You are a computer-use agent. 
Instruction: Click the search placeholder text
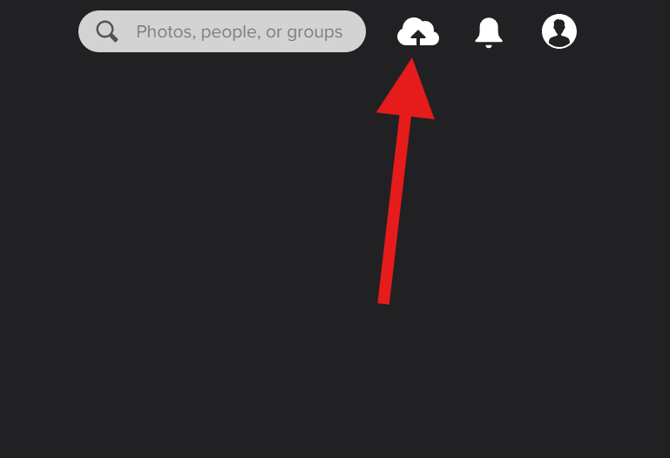coord(239,32)
